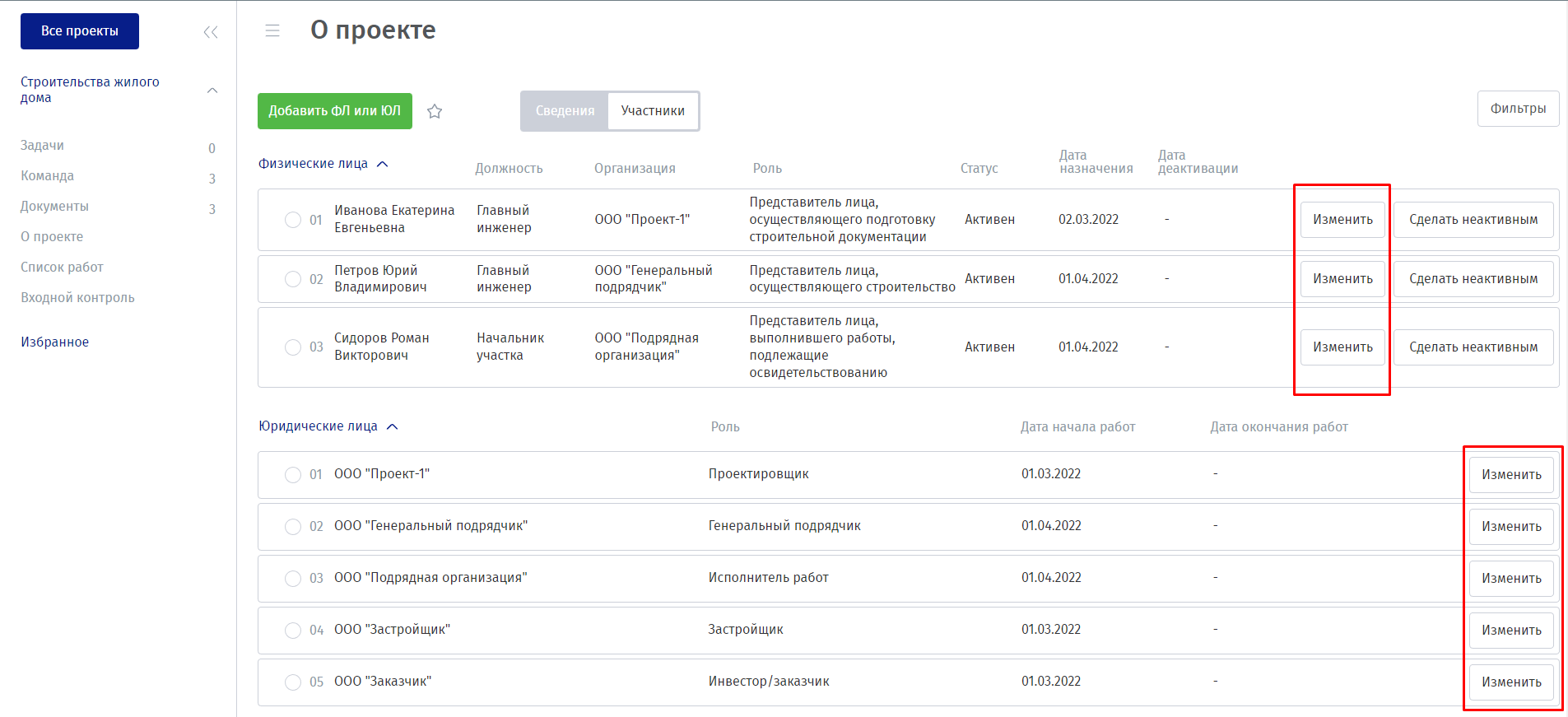The width and height of the screenshot is (1568, 717).
Task: Click the star favorite icon
Action: (x=435, y=111)
